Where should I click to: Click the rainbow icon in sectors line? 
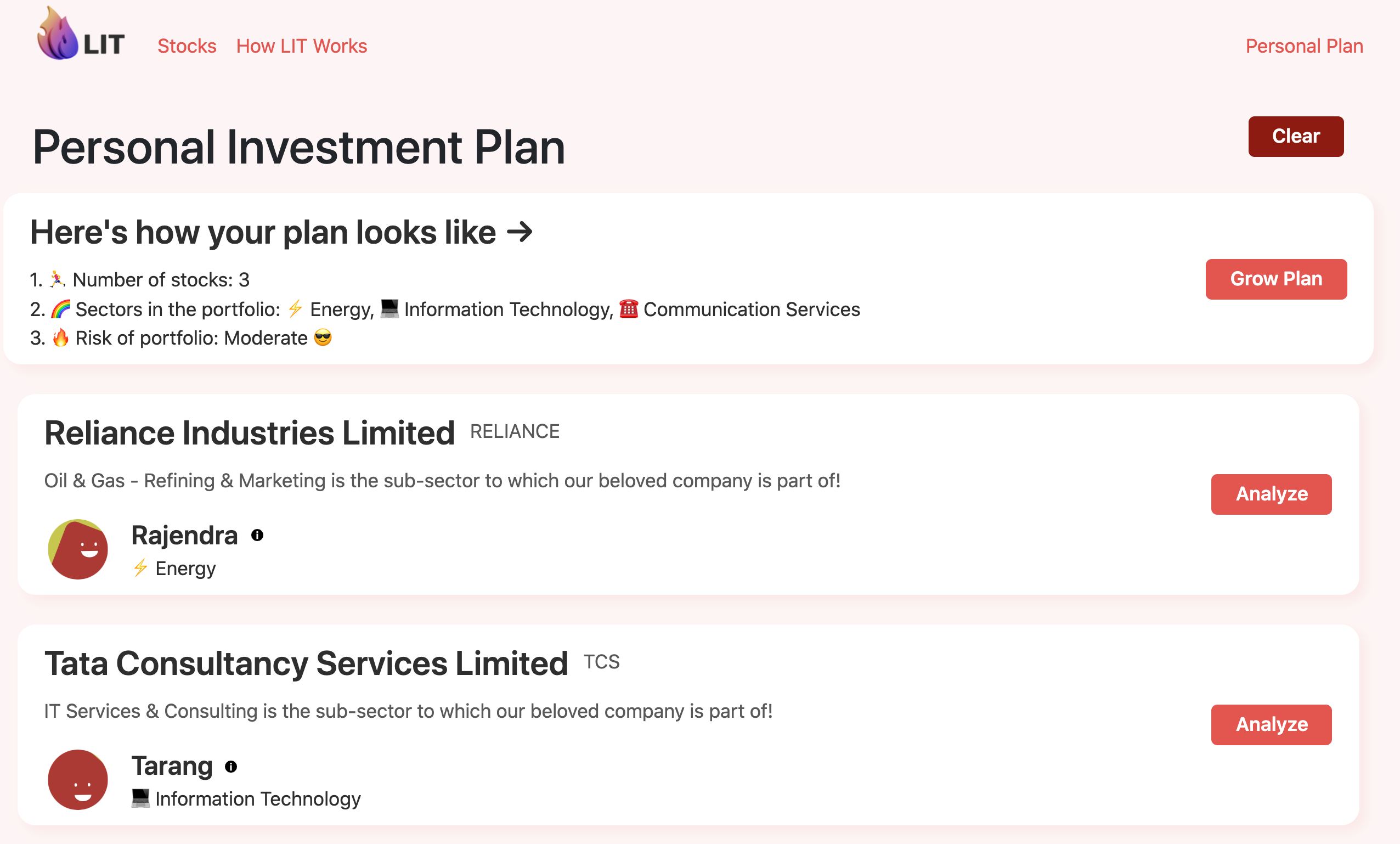click(61, 308)
